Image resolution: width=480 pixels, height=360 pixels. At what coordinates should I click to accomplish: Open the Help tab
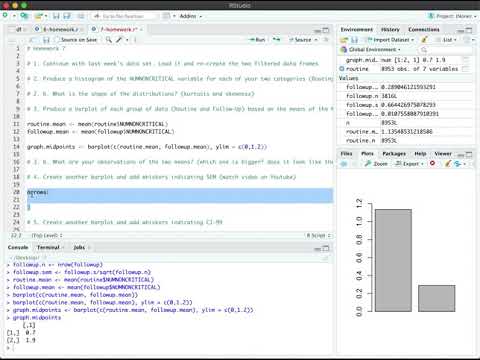coord(420,154)
